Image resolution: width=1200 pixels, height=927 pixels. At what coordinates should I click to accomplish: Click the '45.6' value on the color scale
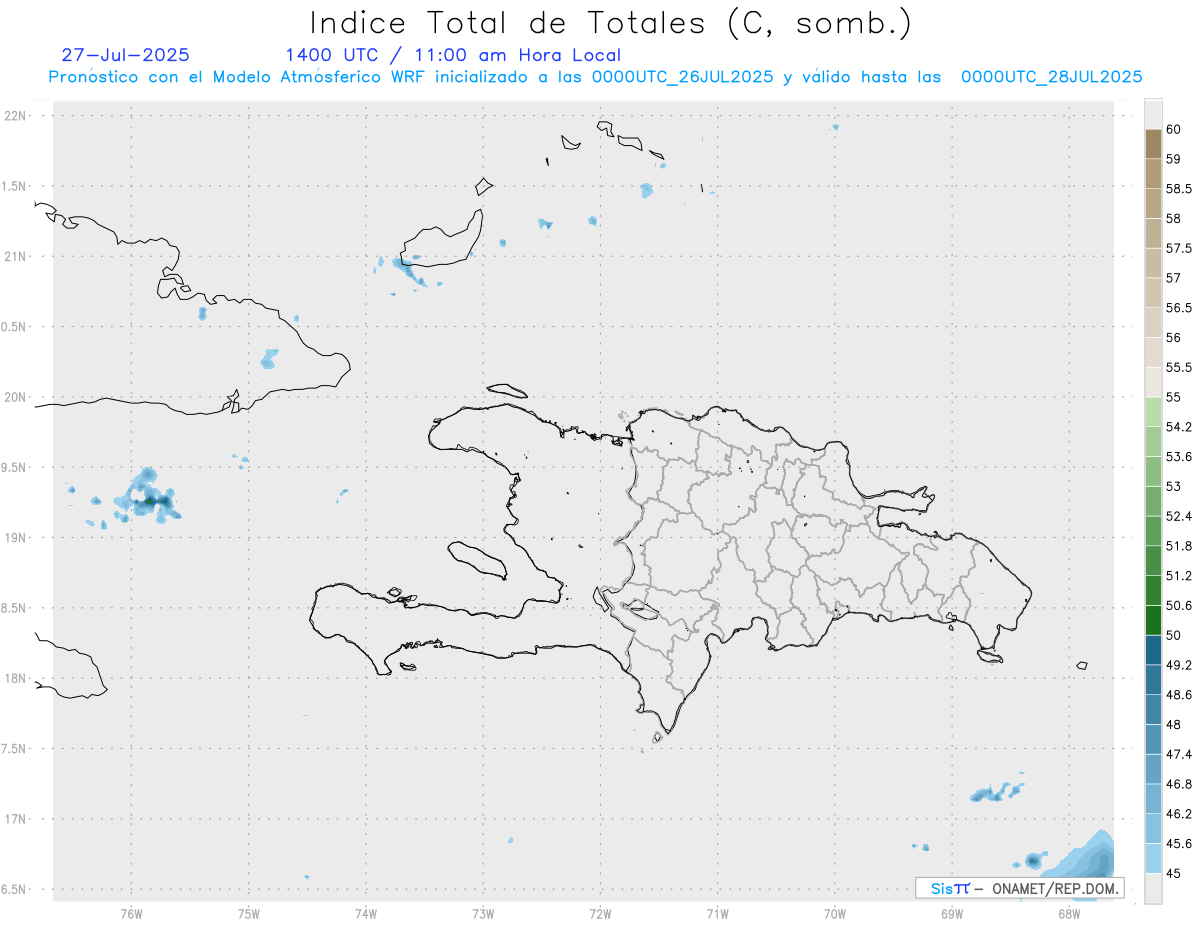[1178, 843]
